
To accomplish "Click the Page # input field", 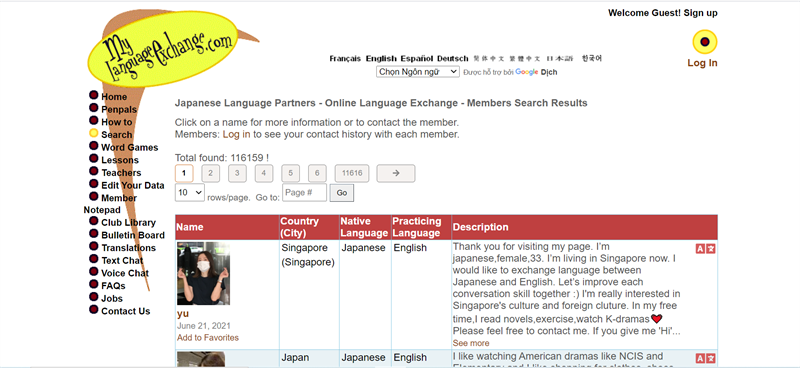I will tap(305, 192).
